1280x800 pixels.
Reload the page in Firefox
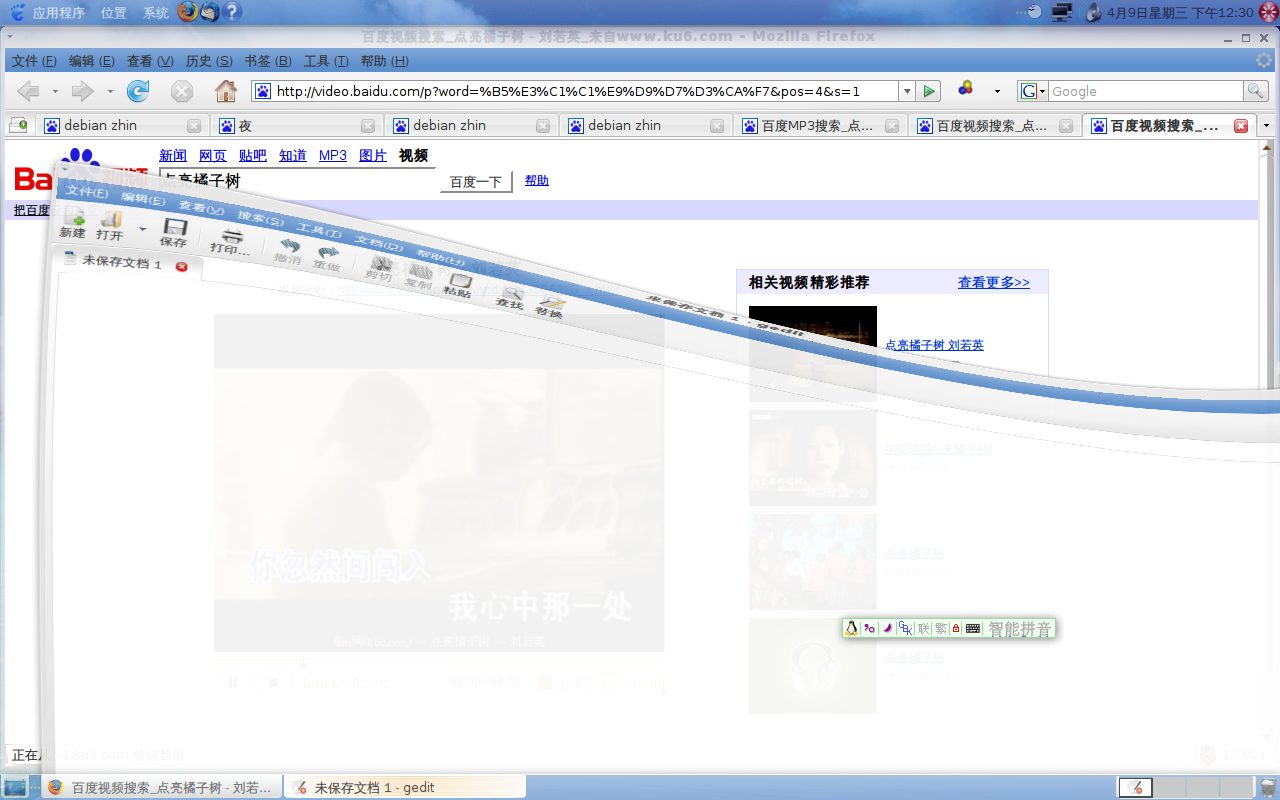click(138, 91)
